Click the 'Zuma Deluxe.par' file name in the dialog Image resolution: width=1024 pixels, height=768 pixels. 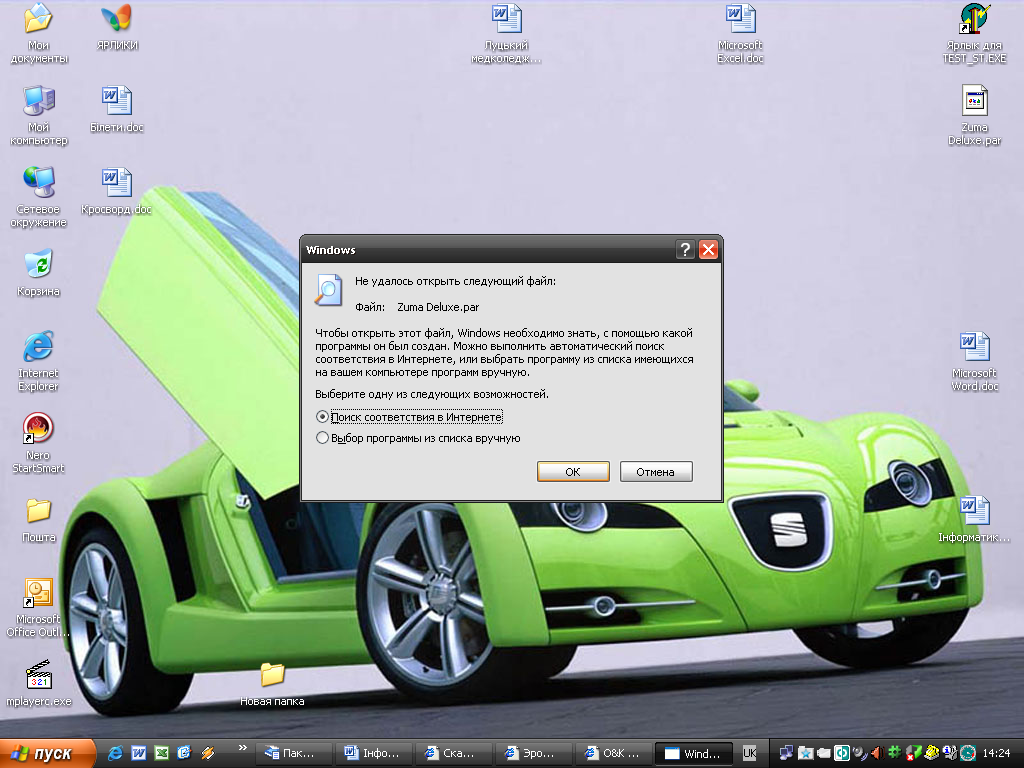tap(438, 307)
